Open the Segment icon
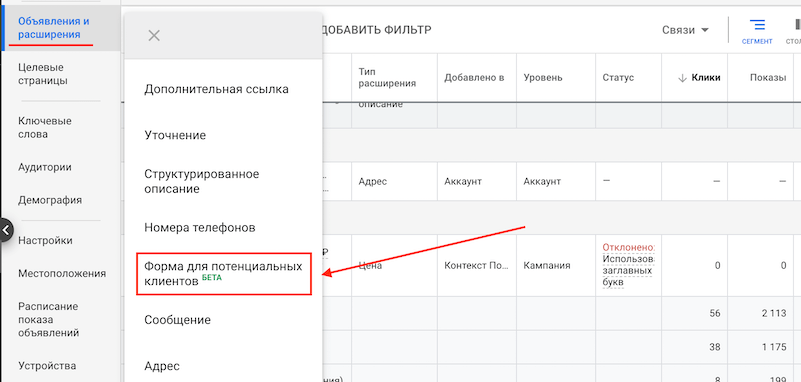 click(x=757, y=32)
